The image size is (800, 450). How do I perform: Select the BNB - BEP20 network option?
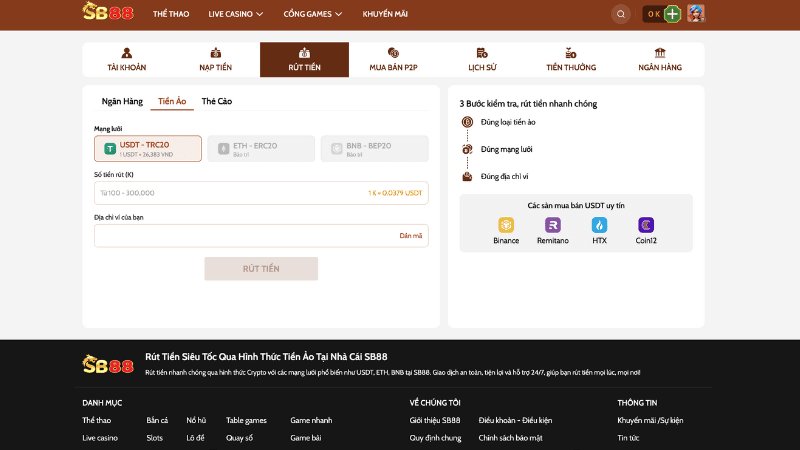[x=374, y=149]
